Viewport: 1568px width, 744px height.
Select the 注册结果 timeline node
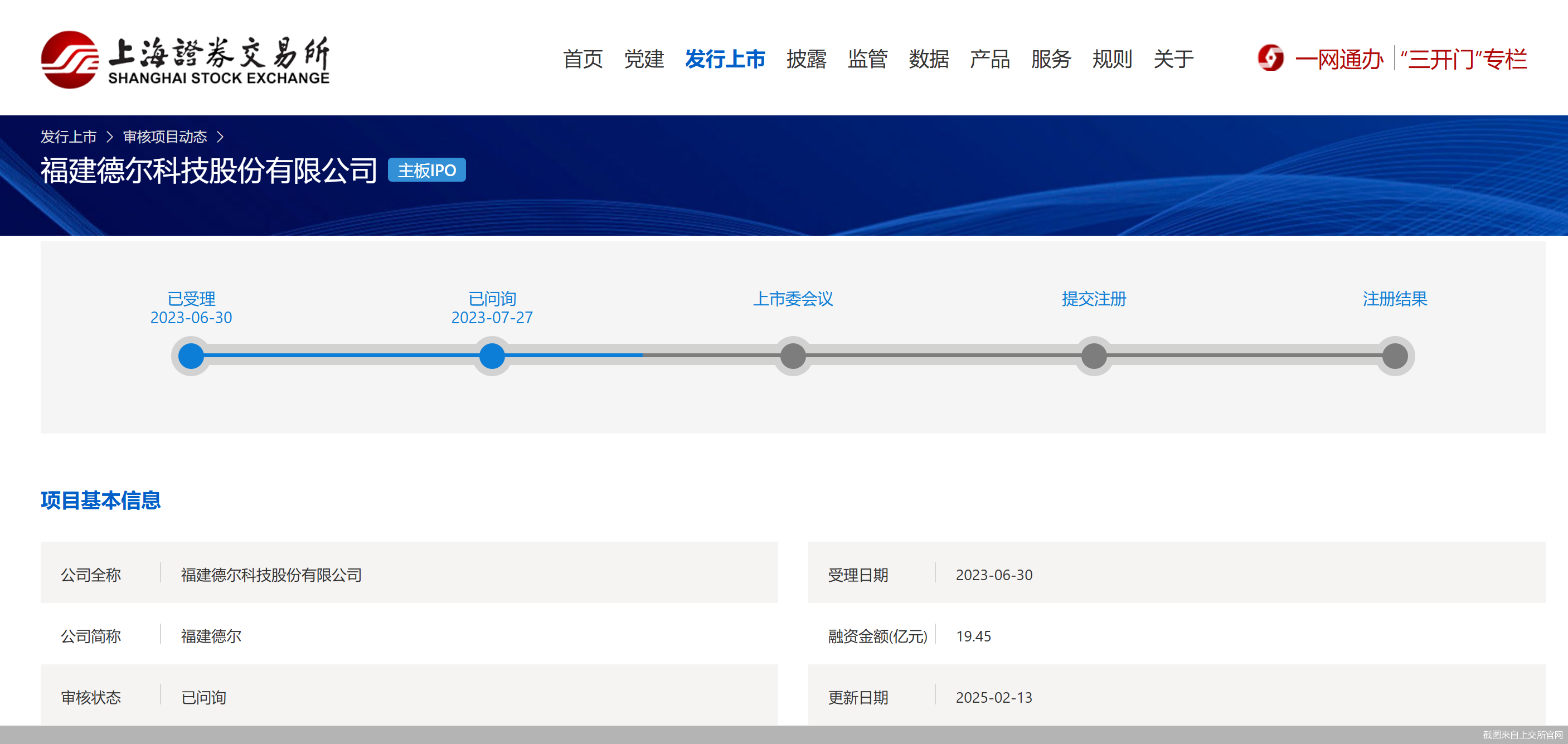point(1395,356)
